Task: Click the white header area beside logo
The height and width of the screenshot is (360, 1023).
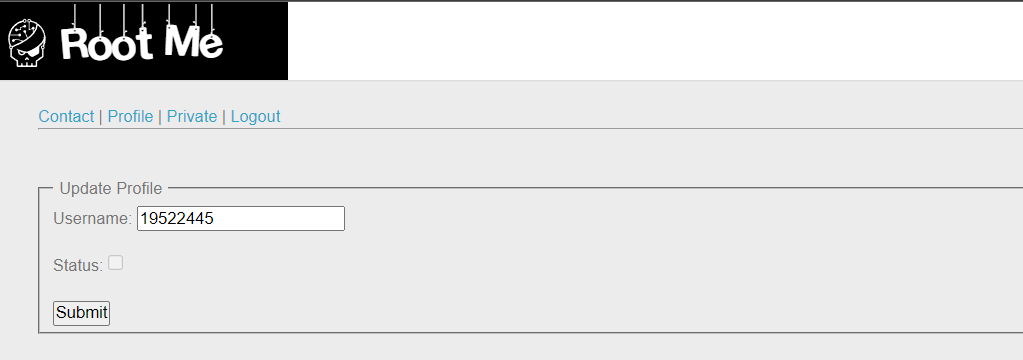Action: (655, 41)
